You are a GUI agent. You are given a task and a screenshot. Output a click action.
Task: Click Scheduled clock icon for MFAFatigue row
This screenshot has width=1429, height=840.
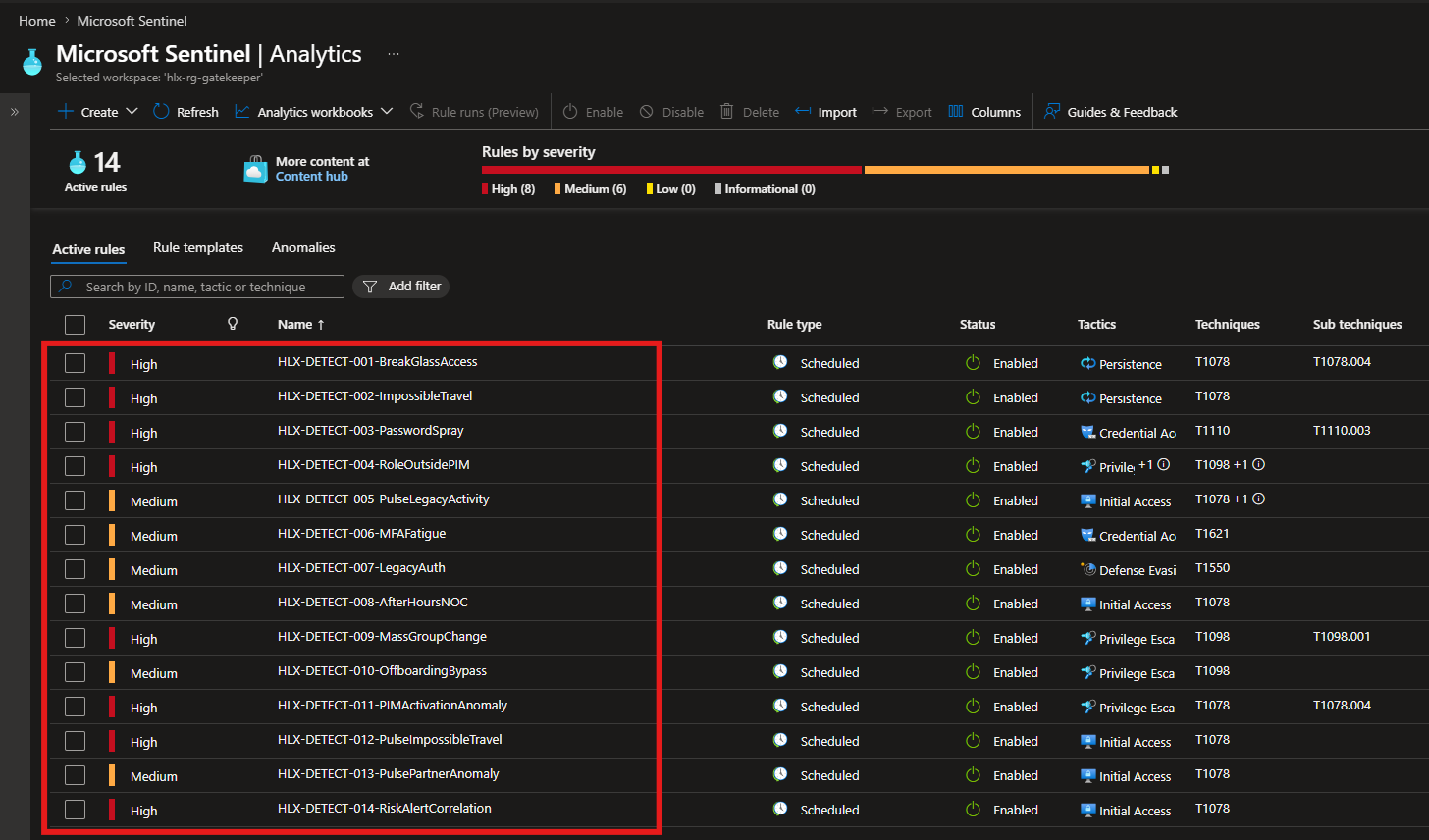780,534
